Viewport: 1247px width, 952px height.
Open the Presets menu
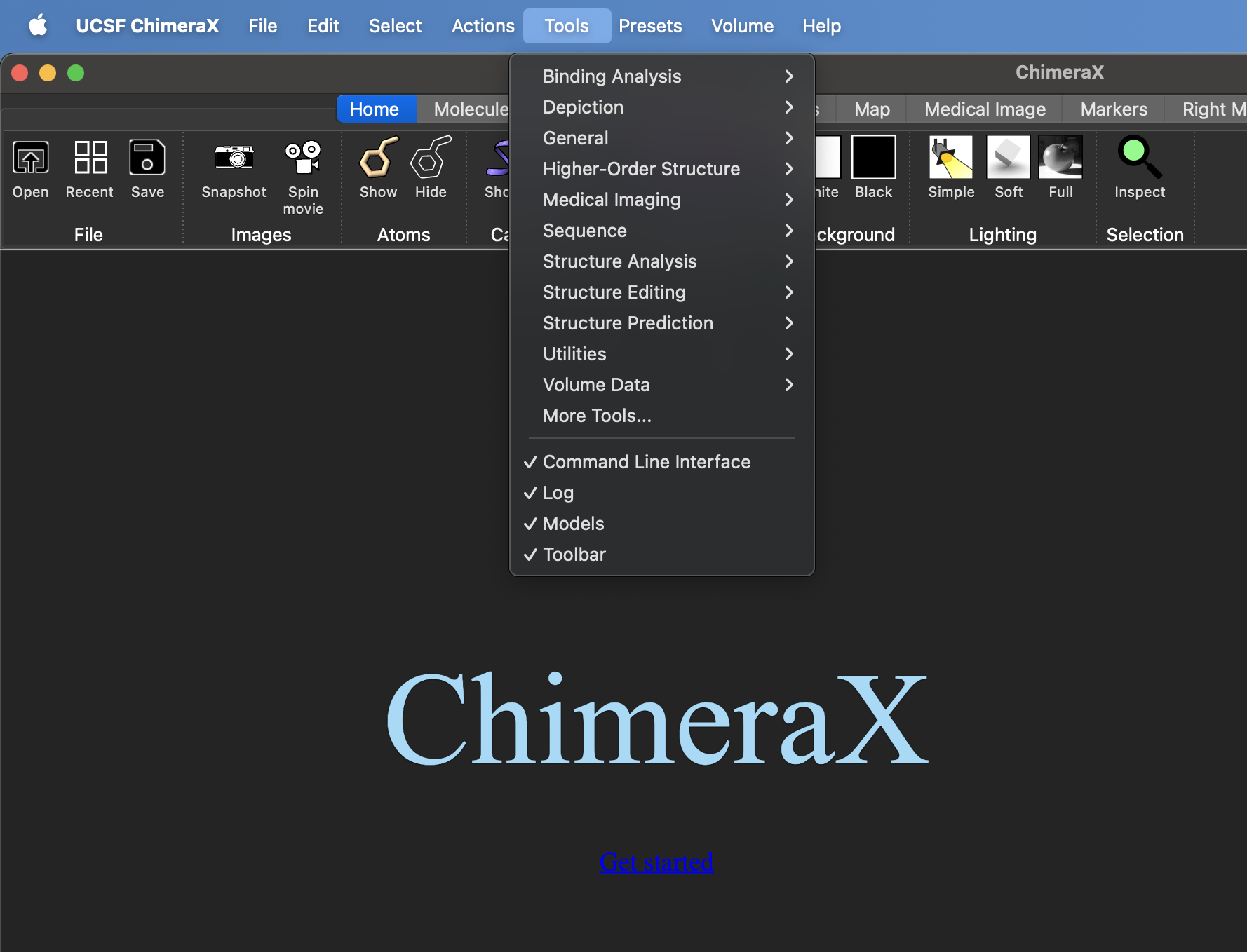click(649, 26)
